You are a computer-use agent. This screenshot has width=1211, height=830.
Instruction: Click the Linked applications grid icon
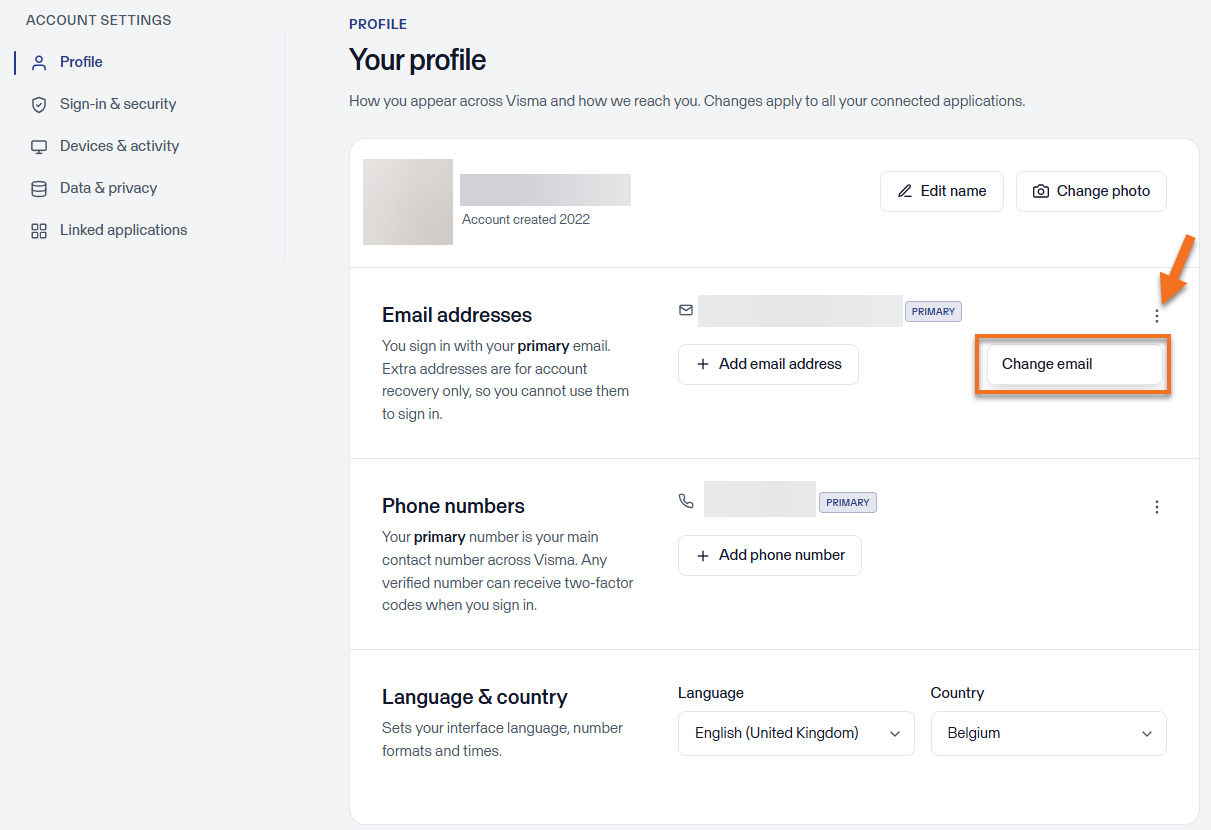[x=39, y=230]
